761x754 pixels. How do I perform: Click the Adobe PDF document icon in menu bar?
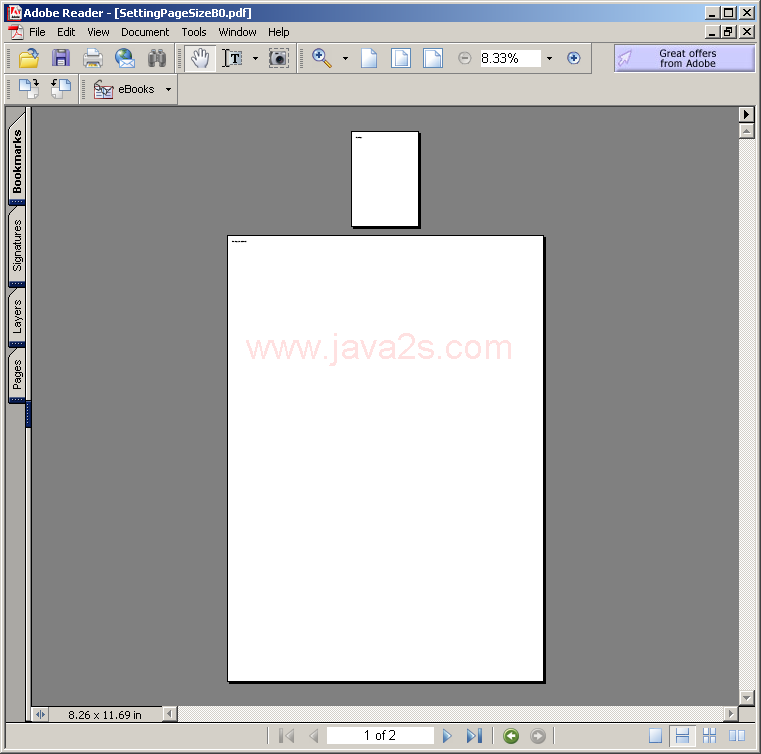[16, 32]
